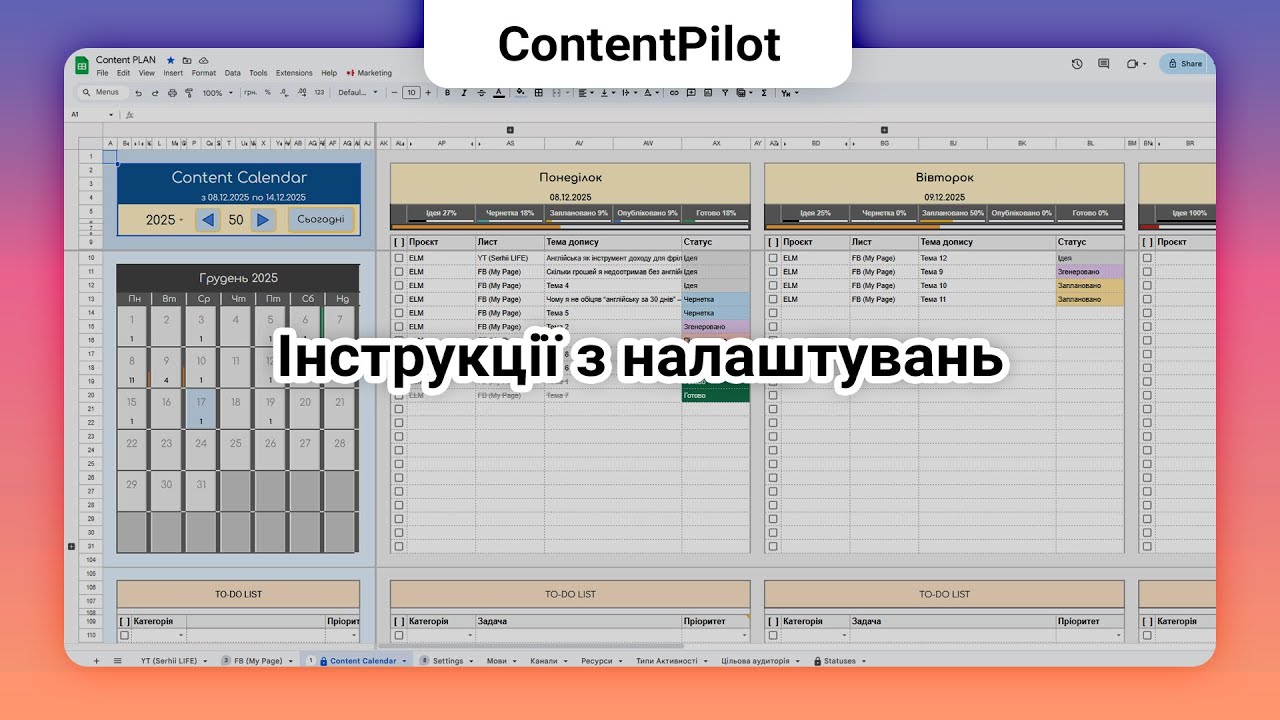Image resolution: width=1280 pixels, height=720 pixels.
Task: Tick checkbox for Тема 10 row
Action: [x=773, y=286]
